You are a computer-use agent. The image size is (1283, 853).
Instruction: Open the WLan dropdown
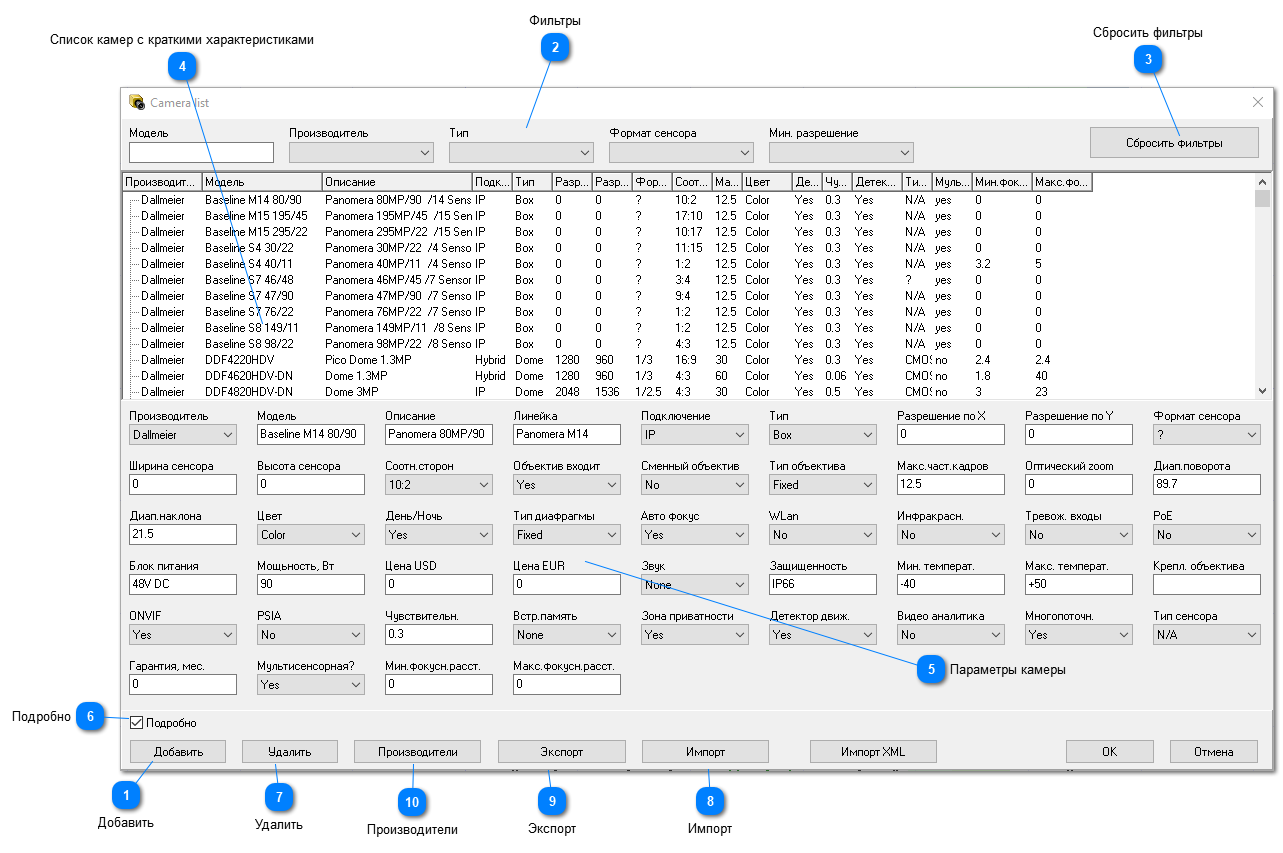tap(823, 535)
